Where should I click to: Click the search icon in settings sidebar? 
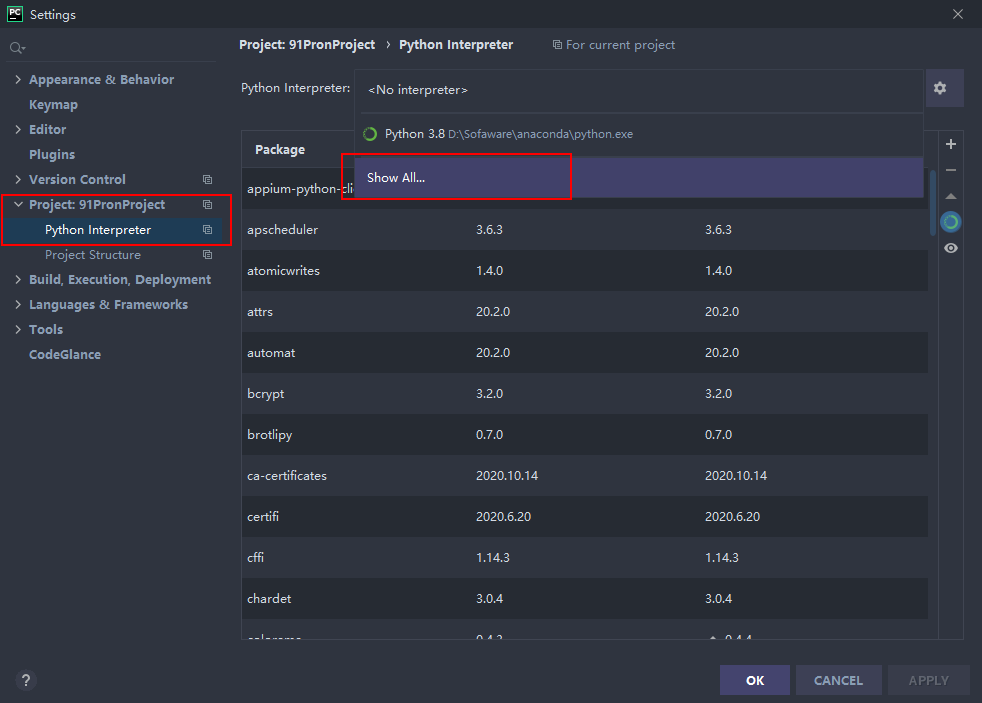[17, 48]
